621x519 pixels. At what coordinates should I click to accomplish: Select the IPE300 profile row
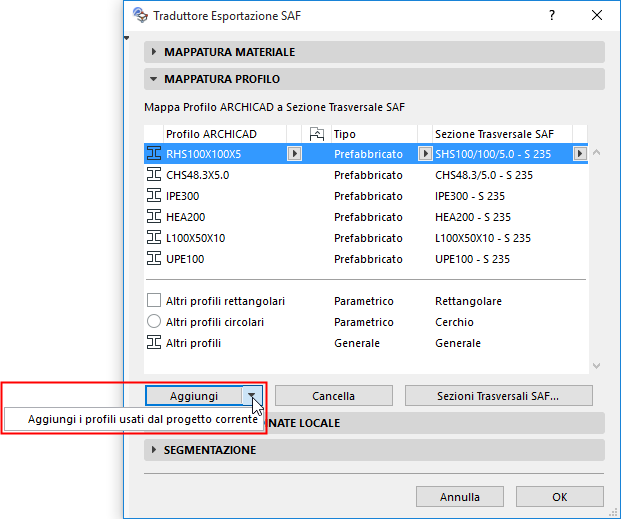[366, 196]
